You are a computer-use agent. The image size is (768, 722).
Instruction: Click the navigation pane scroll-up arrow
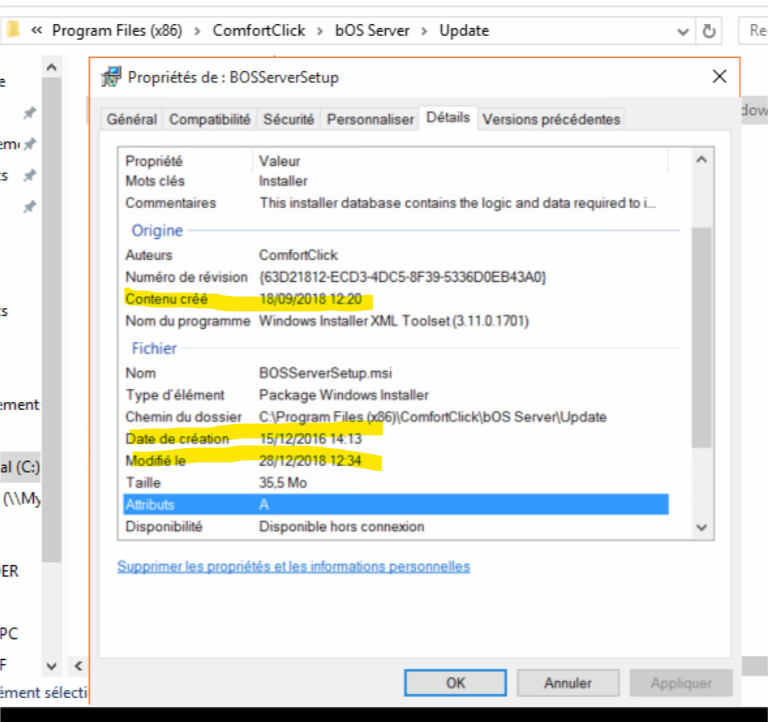click(x=51, y=66)
